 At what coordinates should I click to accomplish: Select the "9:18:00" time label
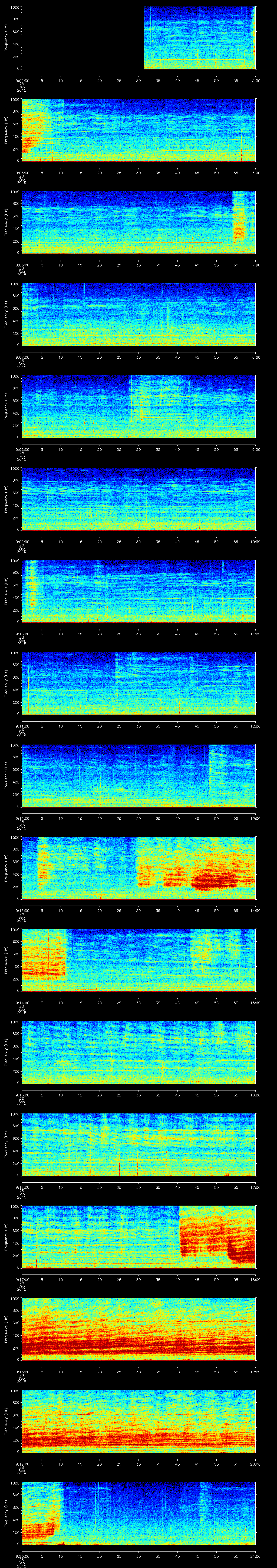(x=22, y=1372)
